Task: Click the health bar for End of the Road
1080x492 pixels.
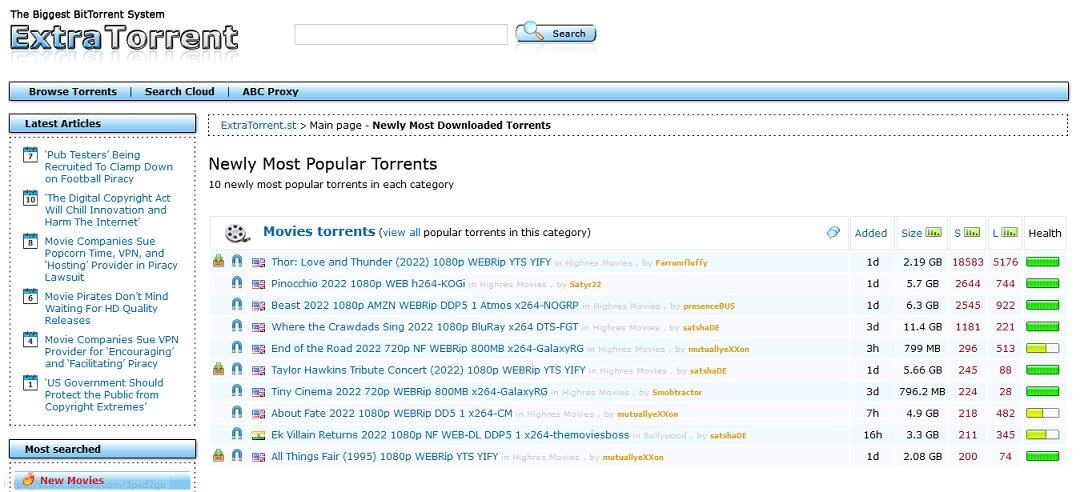Action: pos(1042,349)
